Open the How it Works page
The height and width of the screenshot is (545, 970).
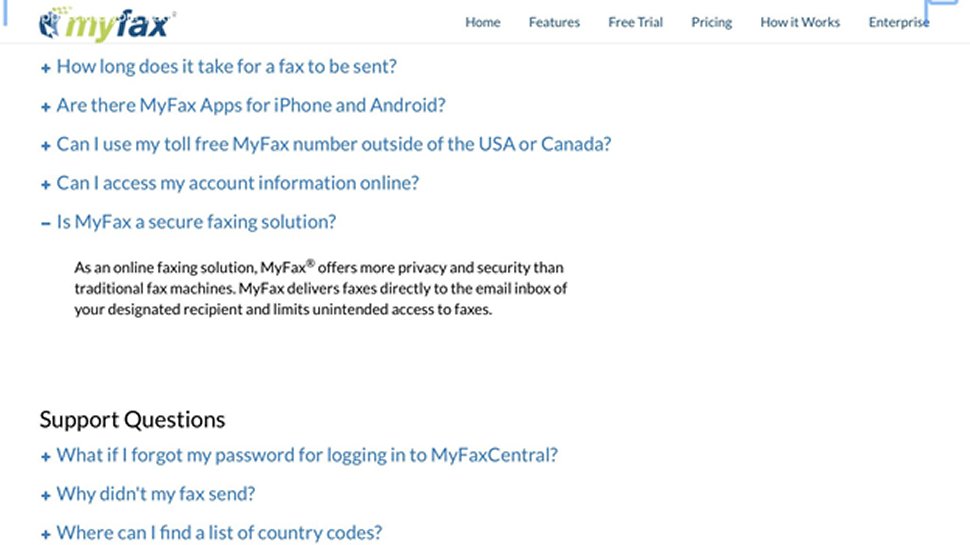click(x=800, y=22)
